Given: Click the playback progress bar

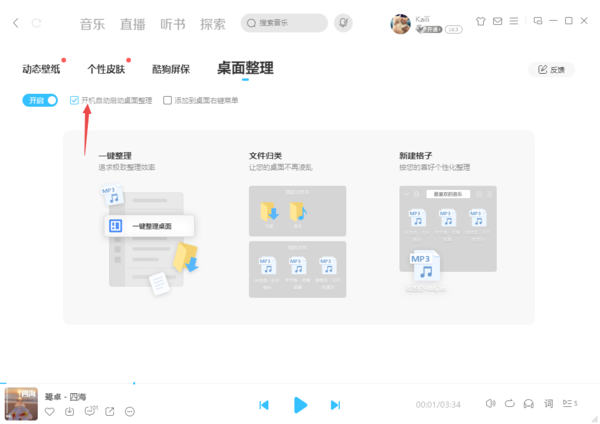Looking at the screenshot, I should click(x=300, y=383).
